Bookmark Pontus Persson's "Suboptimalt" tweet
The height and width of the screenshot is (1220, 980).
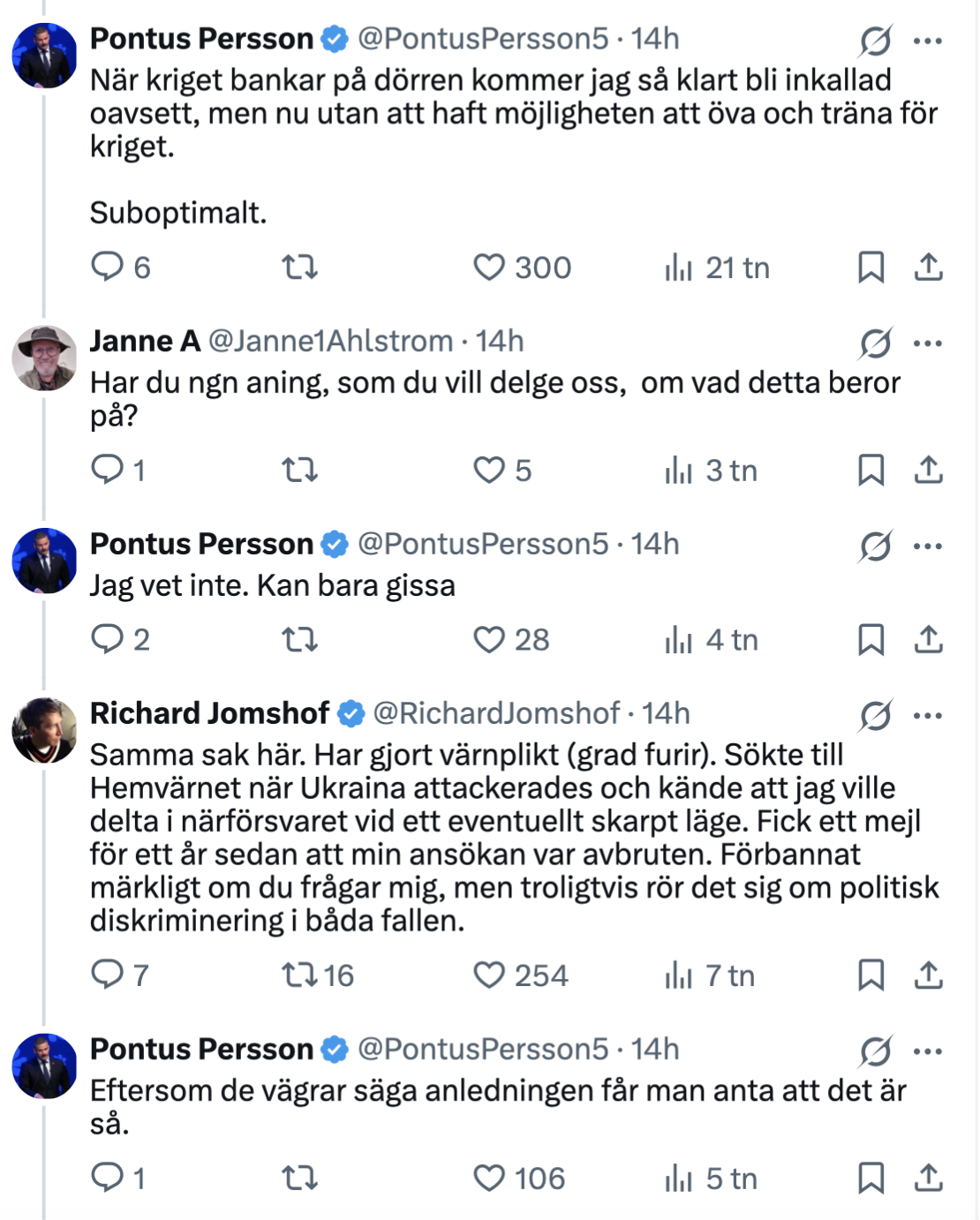871,267
